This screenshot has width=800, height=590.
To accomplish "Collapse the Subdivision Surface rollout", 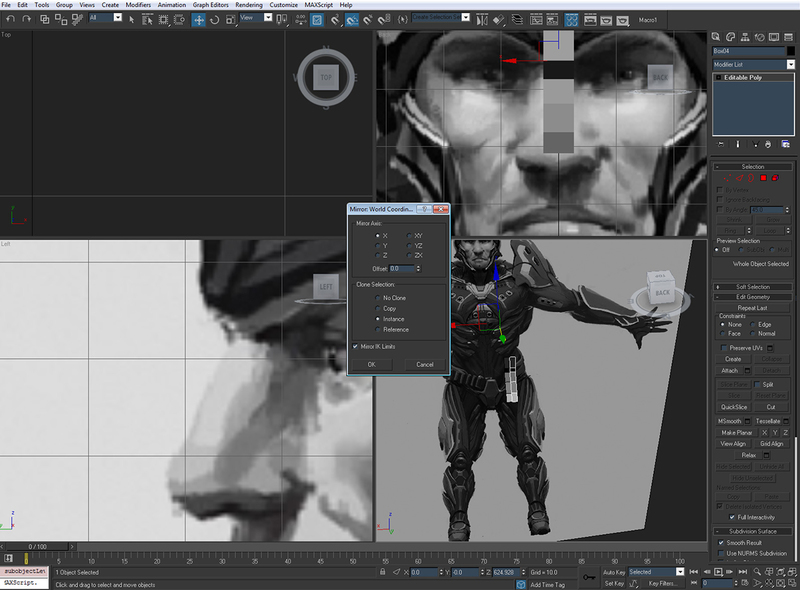I will coord(753,531).
